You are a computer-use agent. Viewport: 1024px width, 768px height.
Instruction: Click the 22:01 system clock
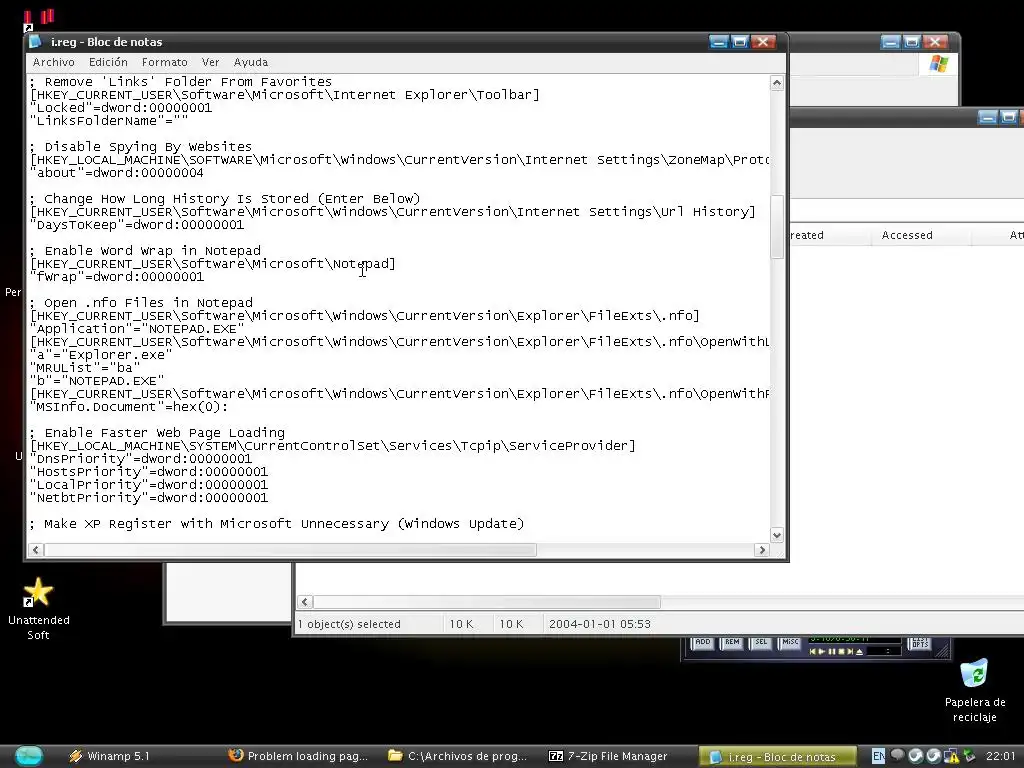pyautogui.click(x=1000, y=756)
